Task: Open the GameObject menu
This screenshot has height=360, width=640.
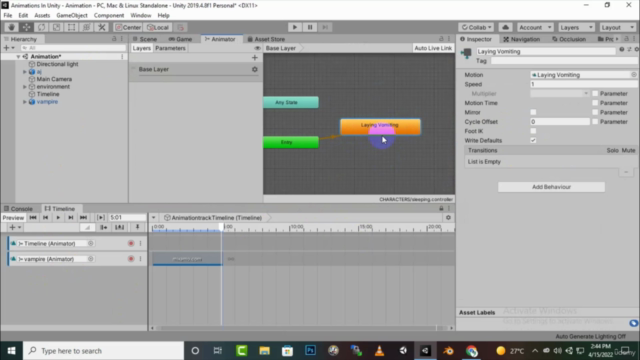Action: pos(72,16)
